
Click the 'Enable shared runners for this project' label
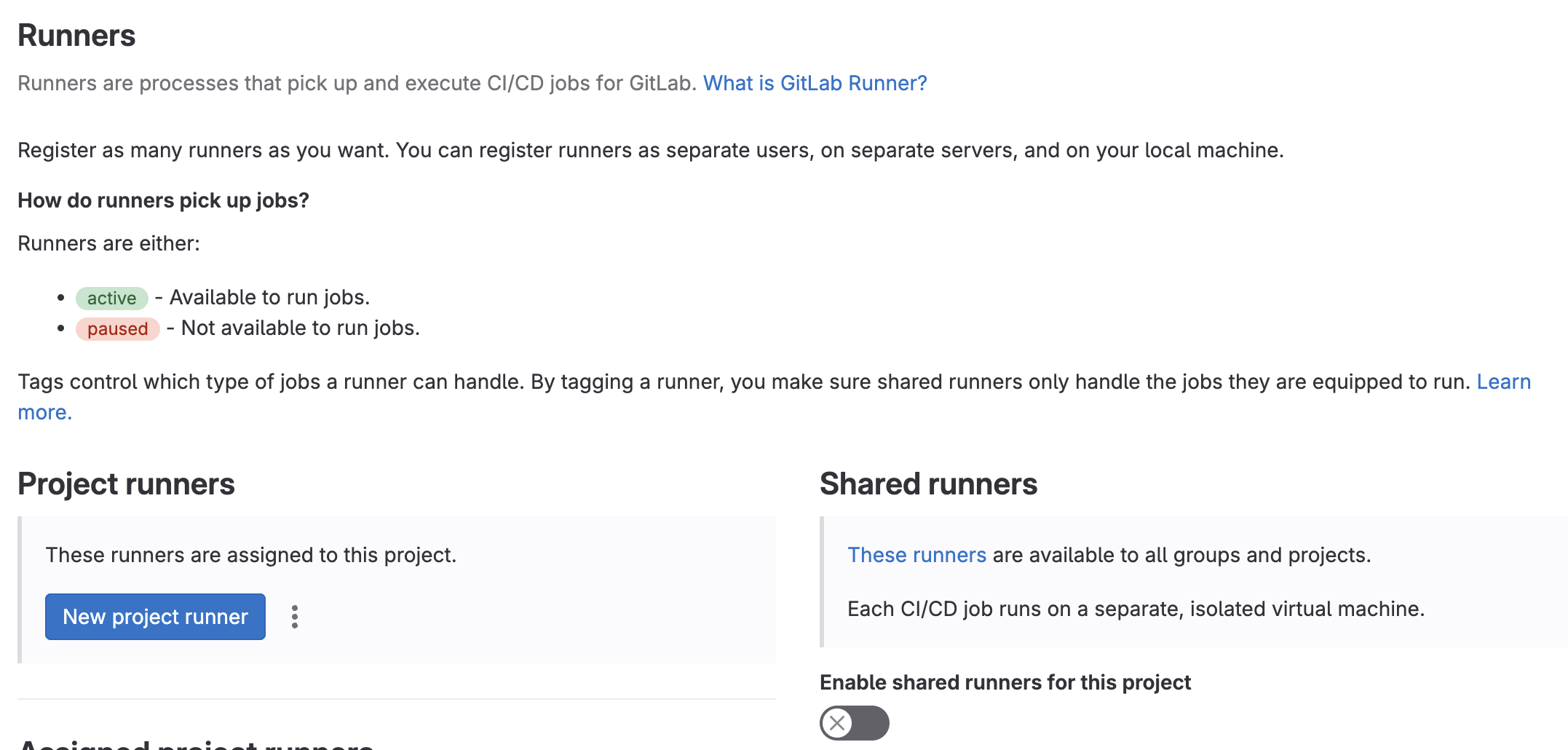click(1005, 682)
